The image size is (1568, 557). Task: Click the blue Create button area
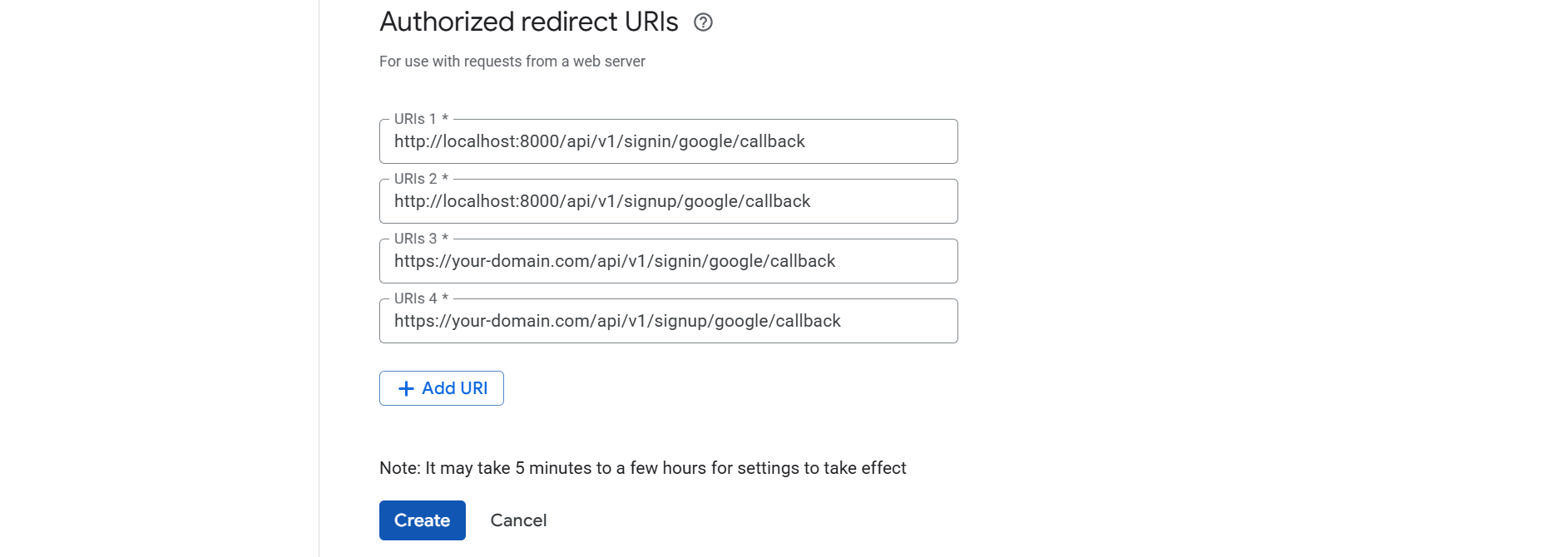pos(422,520)
